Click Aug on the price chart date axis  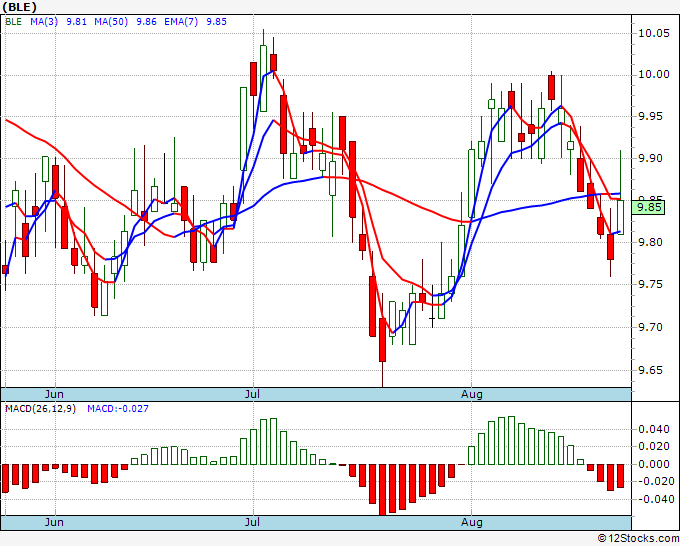(472, 394)
